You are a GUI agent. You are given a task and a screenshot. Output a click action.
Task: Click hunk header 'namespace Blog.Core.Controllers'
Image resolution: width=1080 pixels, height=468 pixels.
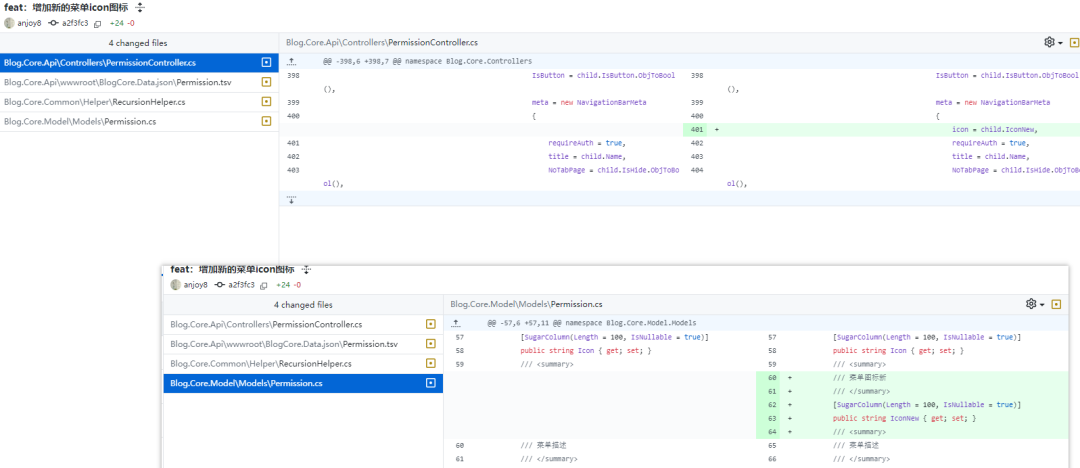tap(427, 61)
